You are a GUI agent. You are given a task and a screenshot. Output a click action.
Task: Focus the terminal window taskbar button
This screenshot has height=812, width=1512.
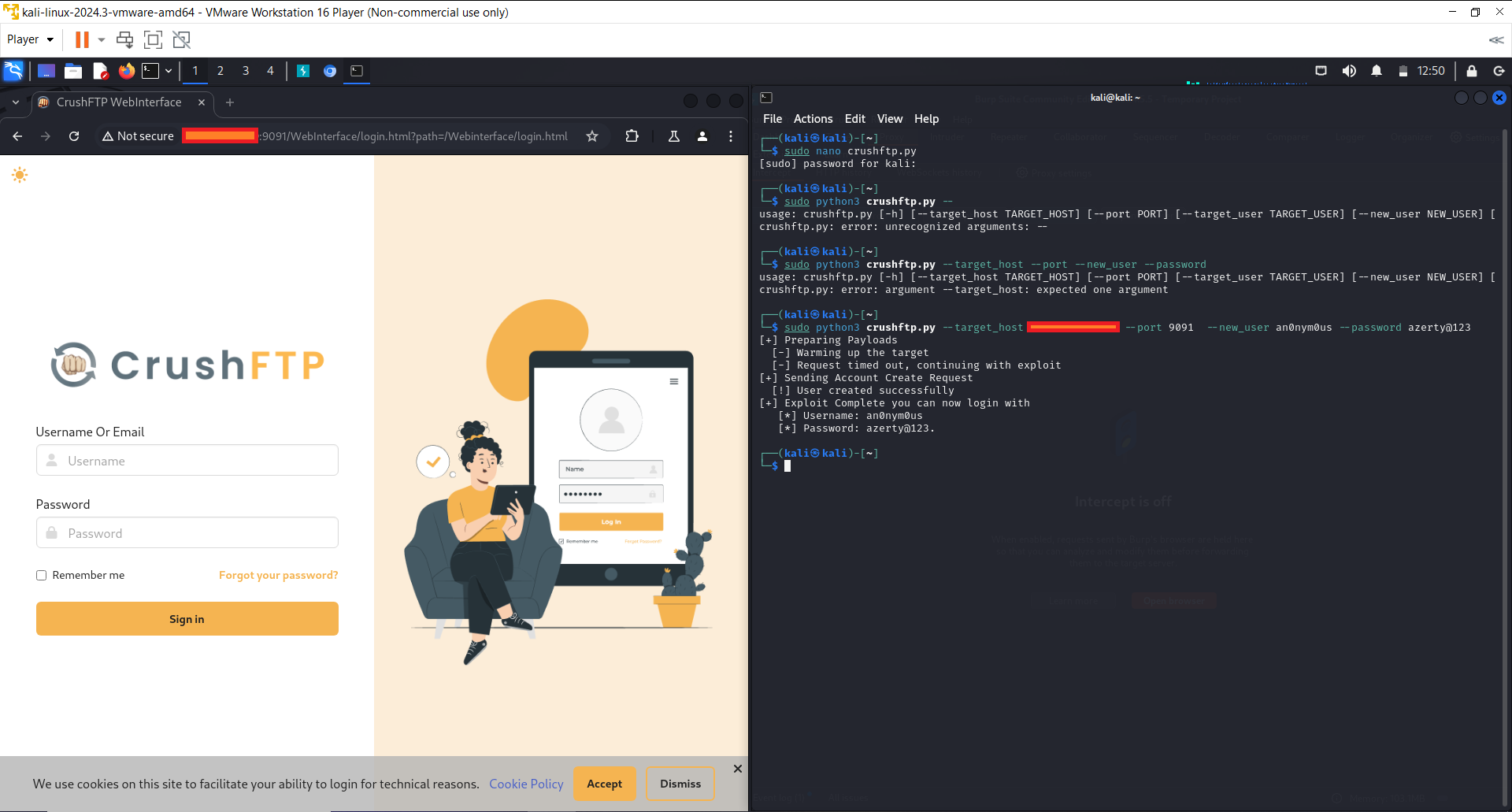click(x=357, y=71)
